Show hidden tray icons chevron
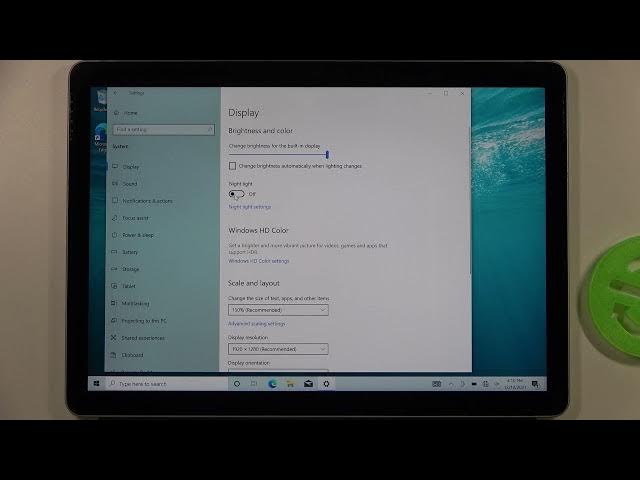This screenshot has width=640, height=480. pyautogui.click(x=451, y=384)
